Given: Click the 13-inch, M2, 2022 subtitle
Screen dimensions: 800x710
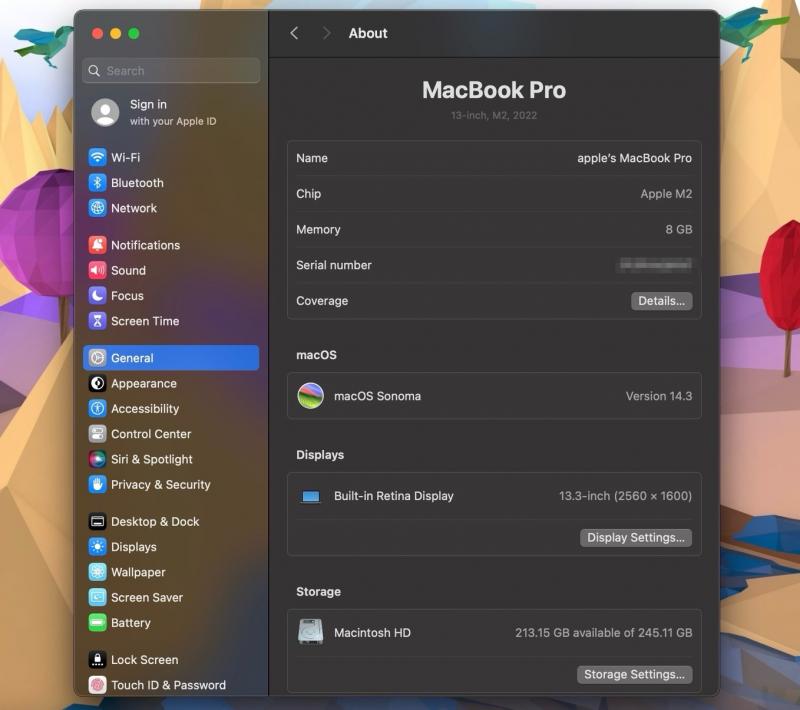Looking at the screenshot, I should [494, 115].
